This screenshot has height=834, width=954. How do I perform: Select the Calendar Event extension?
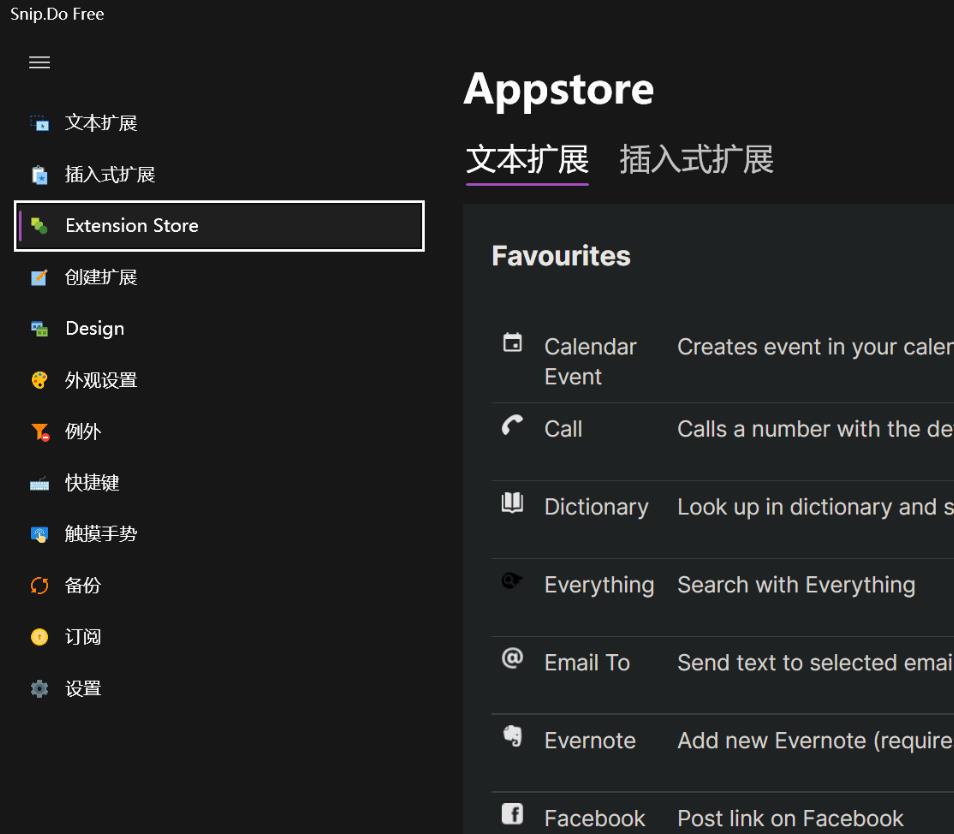[590, 361]
